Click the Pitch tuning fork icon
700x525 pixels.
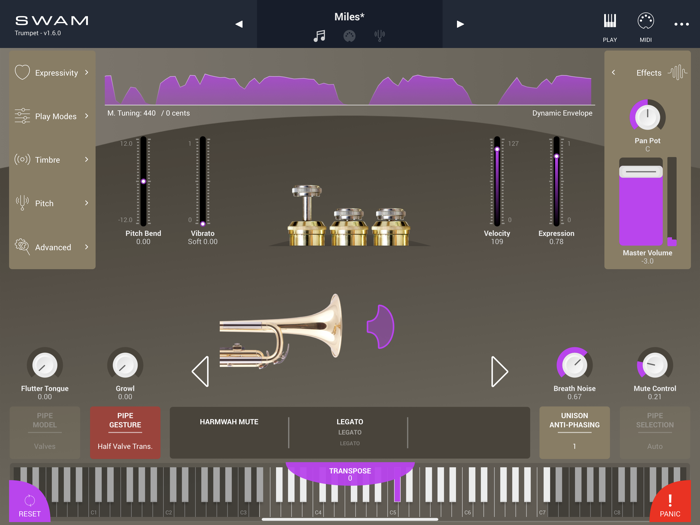point(22,203)
